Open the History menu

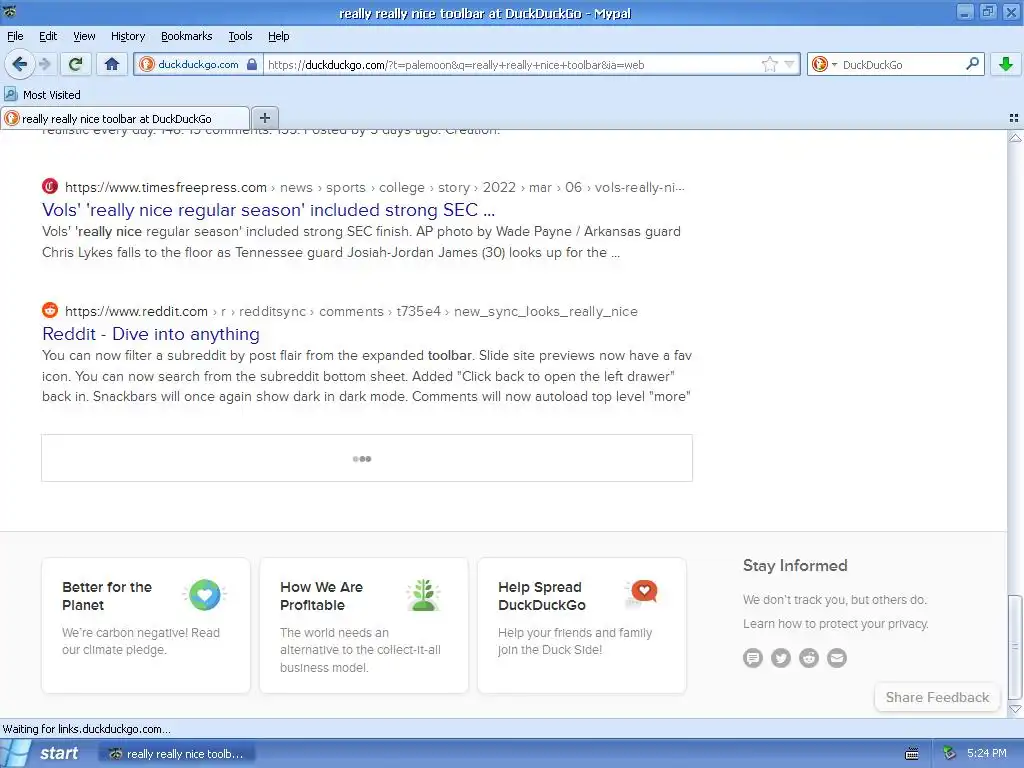pos(128,36)
